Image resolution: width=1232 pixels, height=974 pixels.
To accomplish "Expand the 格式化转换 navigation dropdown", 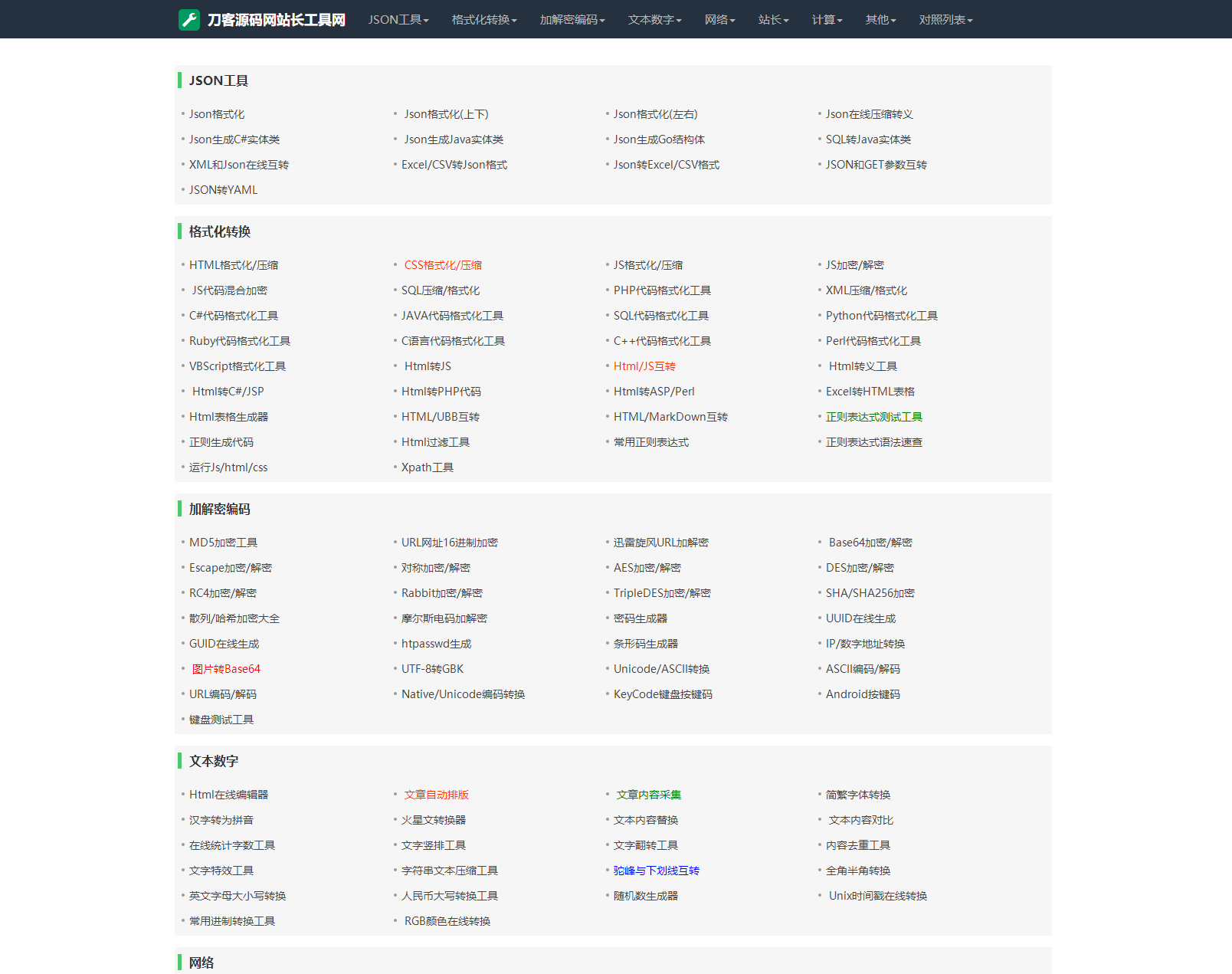I will (483, 20).
